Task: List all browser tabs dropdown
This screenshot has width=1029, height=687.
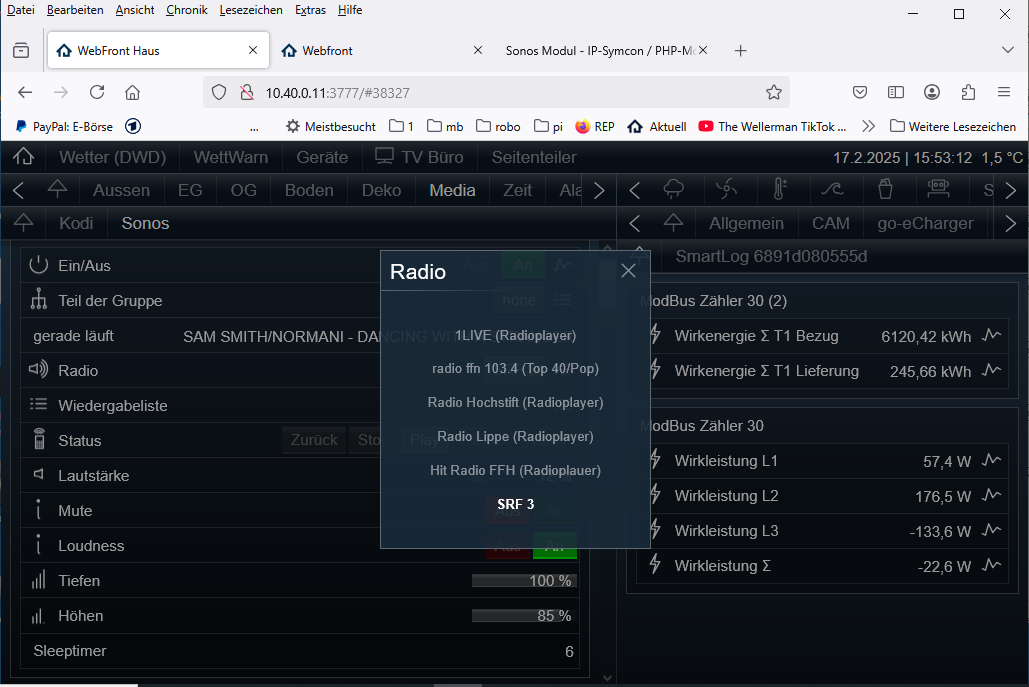Action: [x=1008, y=50]
